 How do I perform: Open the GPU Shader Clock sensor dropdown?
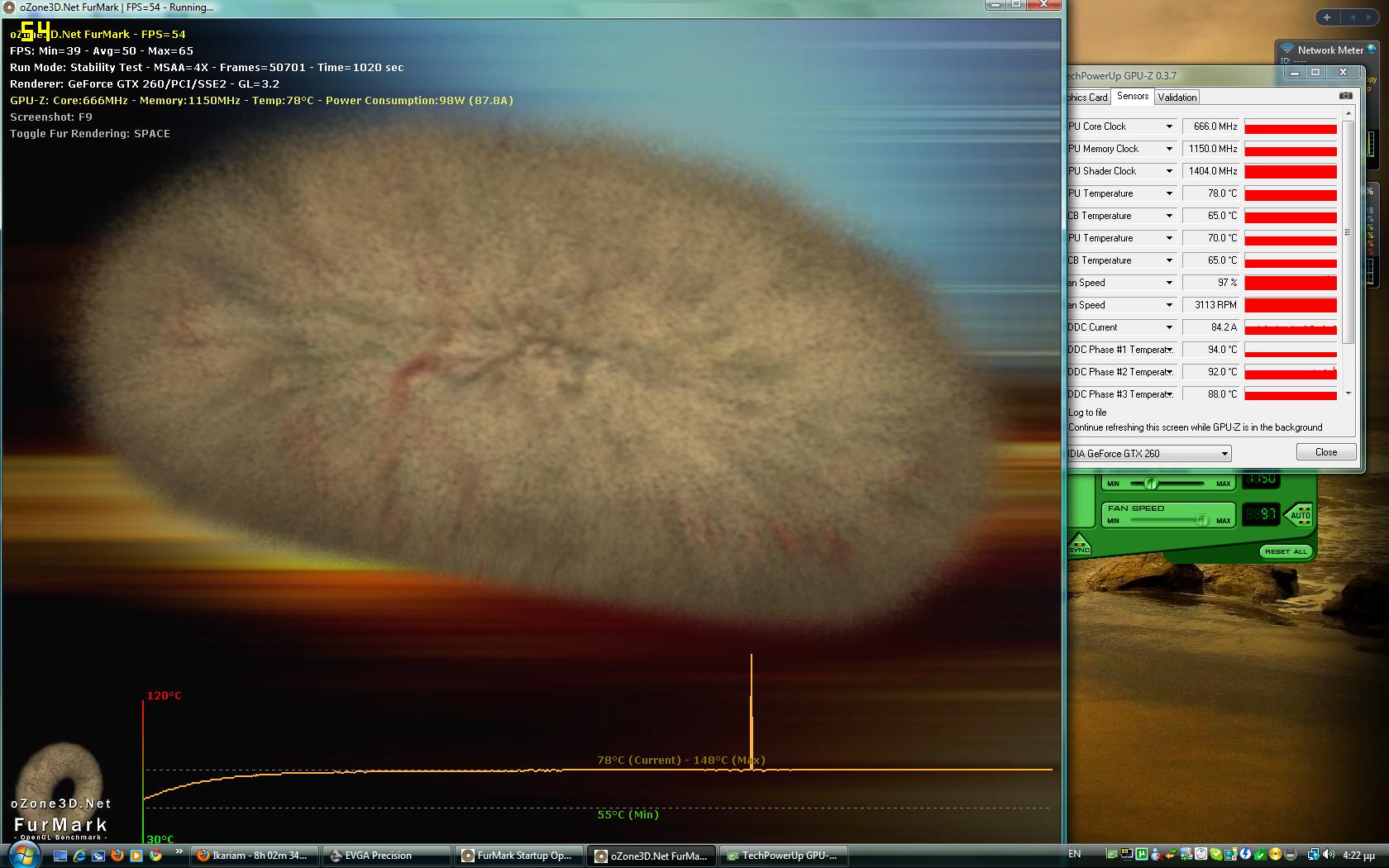[1169, 171]
